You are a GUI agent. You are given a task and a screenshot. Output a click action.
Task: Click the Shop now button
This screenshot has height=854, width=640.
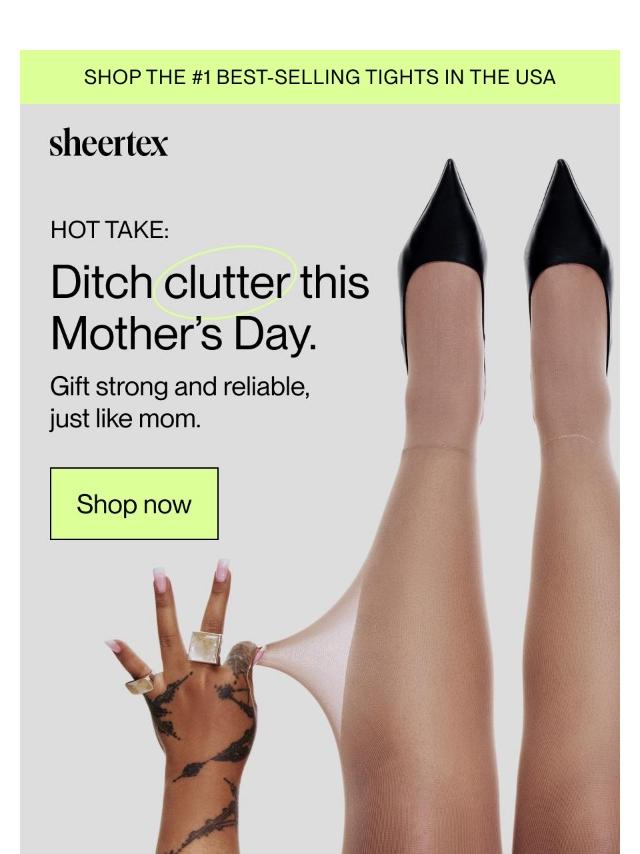(x=134, y=503)
